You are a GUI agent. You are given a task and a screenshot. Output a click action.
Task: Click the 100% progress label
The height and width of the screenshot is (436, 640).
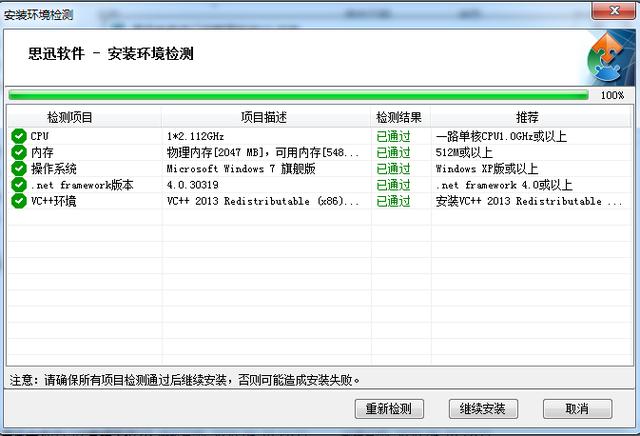point(612,96)
